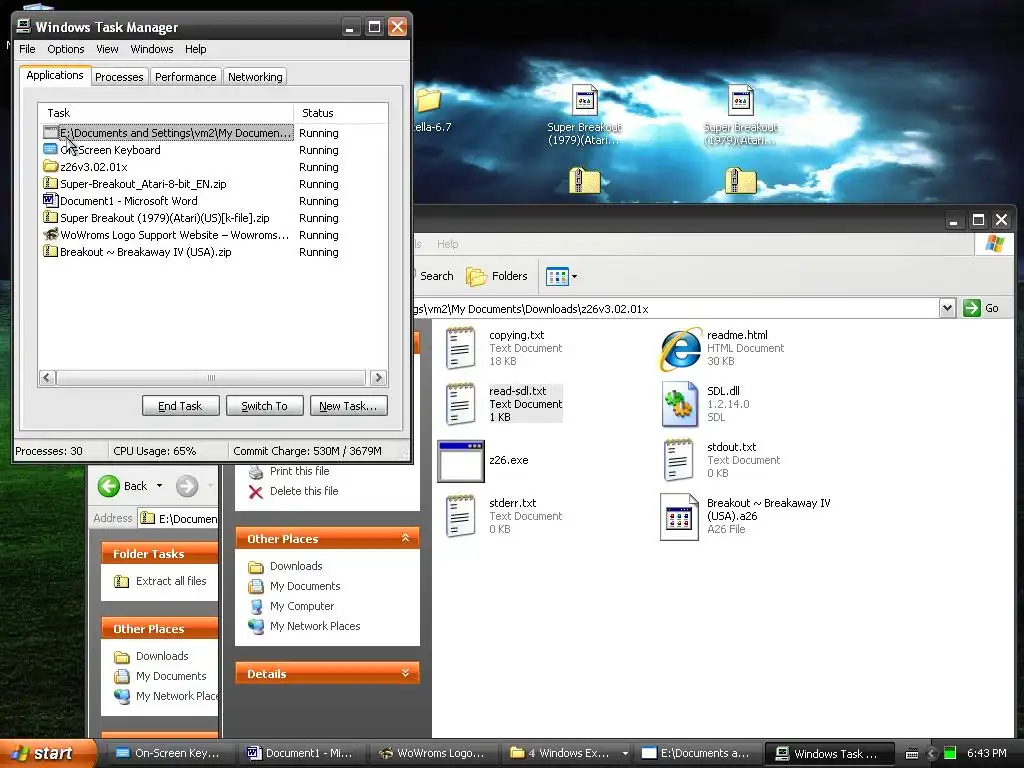Select the stderr.txt file icon
The image size is (1024, 768).
[460, 516]
